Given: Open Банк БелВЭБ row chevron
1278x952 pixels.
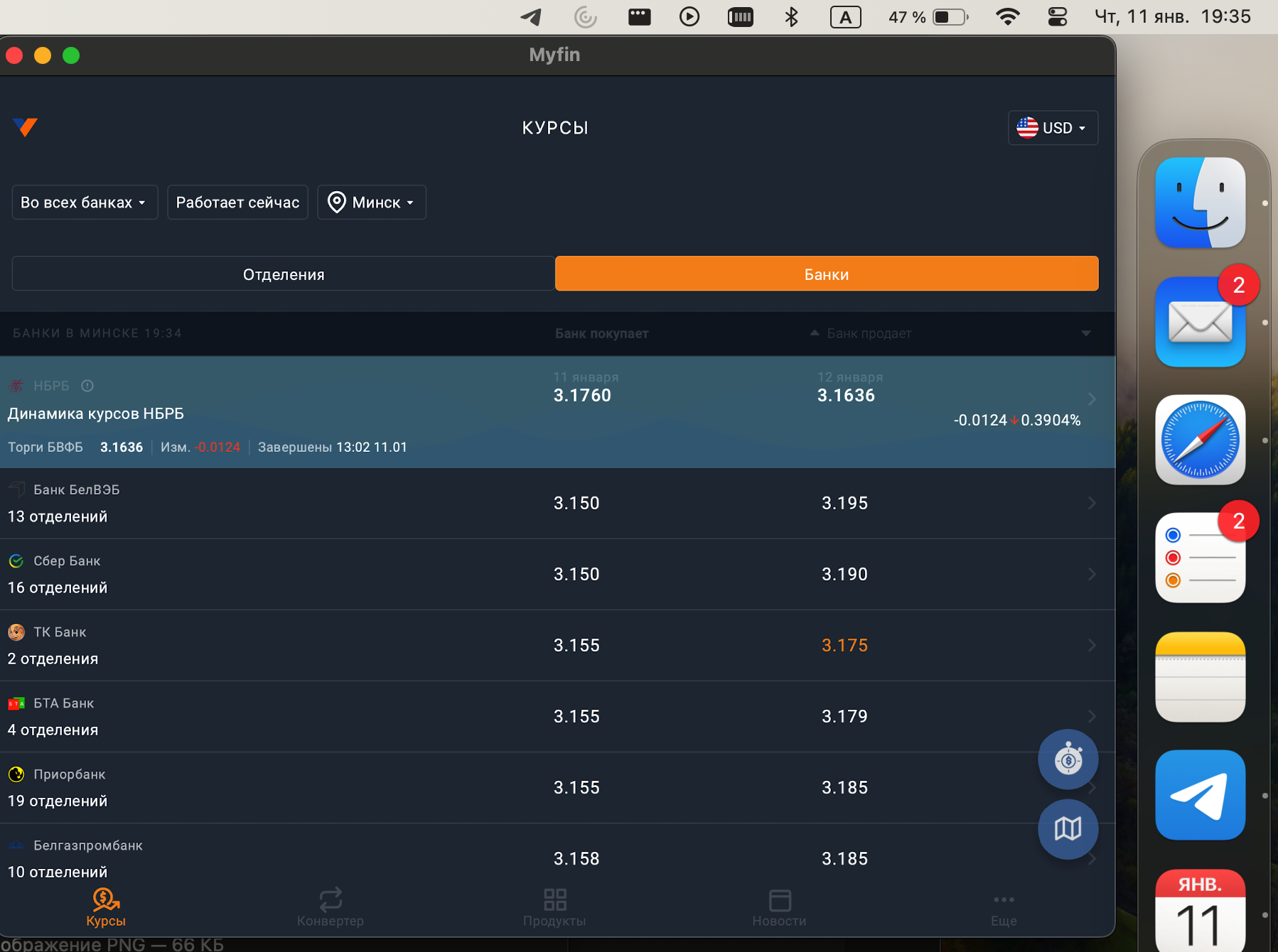Looking at the screenshot, I should 1092,503.
